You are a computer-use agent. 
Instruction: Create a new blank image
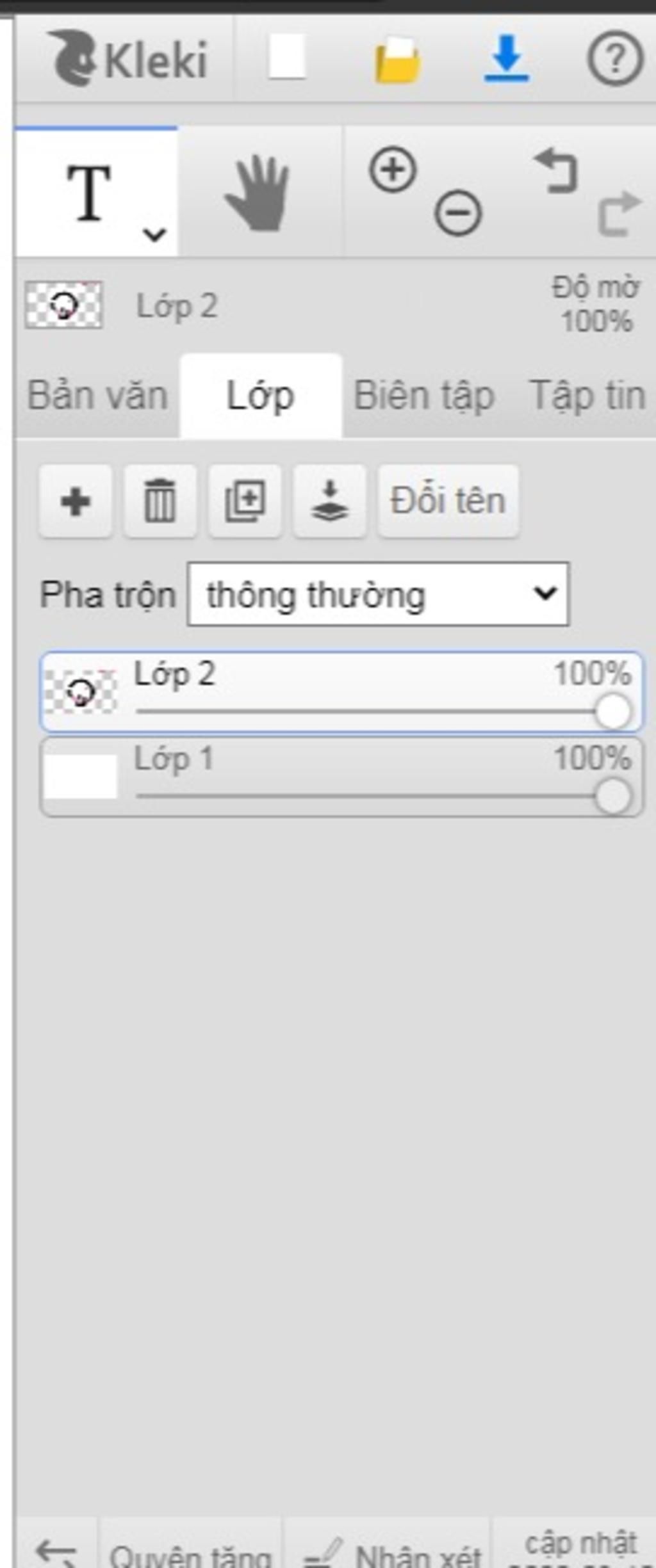[x=286, y=58]
